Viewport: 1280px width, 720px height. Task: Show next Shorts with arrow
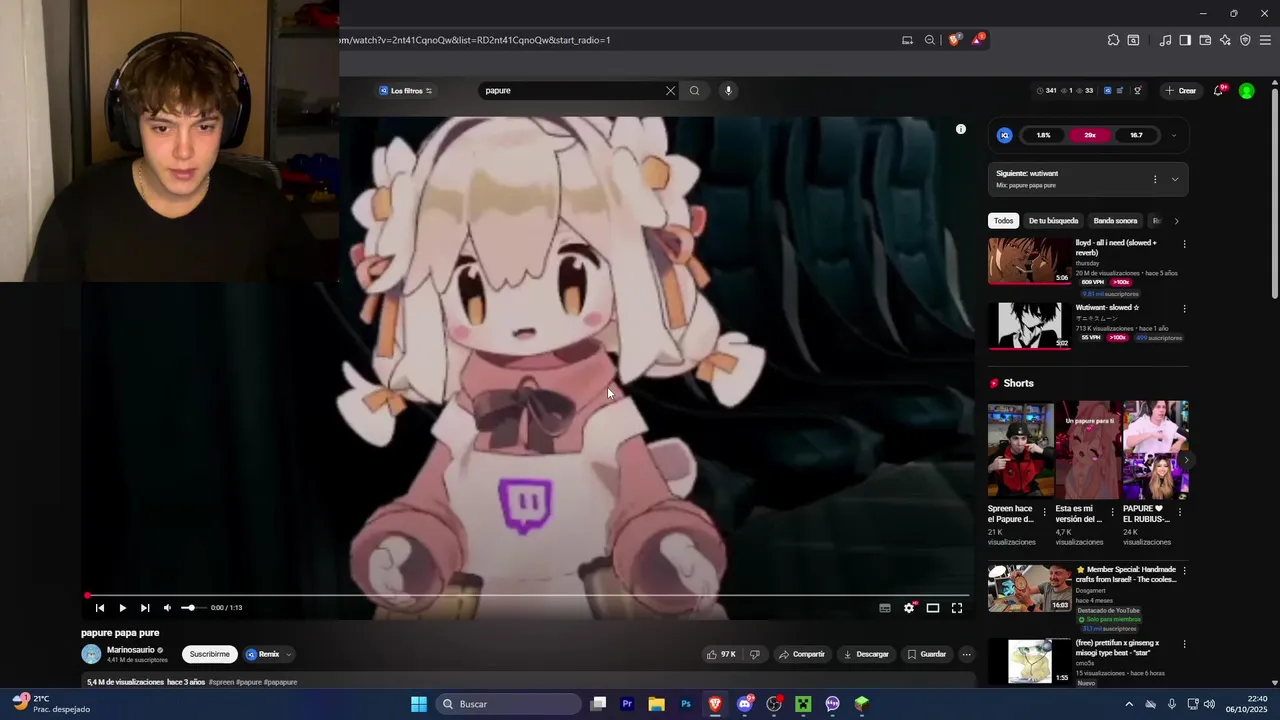tap(1186, 460)
